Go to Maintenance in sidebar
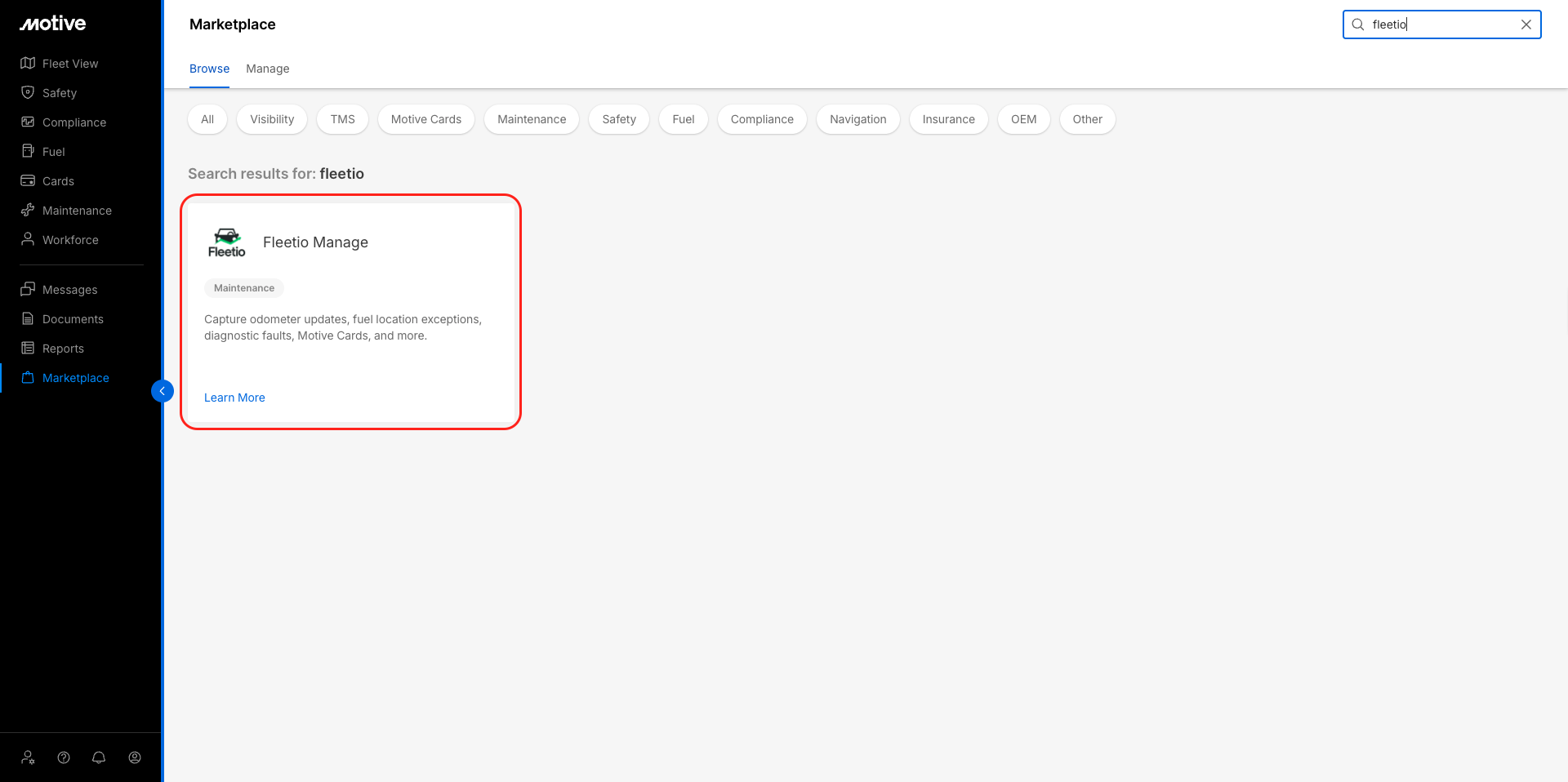 (x=77, y=211)
